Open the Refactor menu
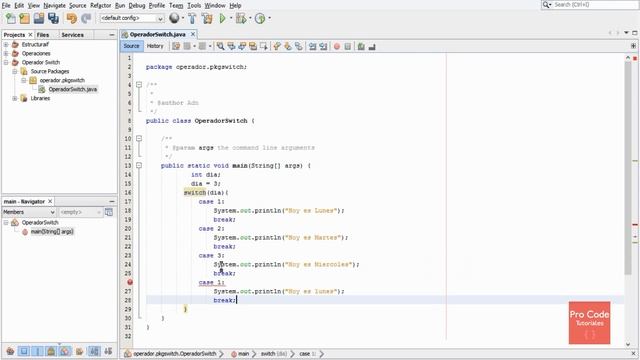The image size is (640, 360). (100, 5)
